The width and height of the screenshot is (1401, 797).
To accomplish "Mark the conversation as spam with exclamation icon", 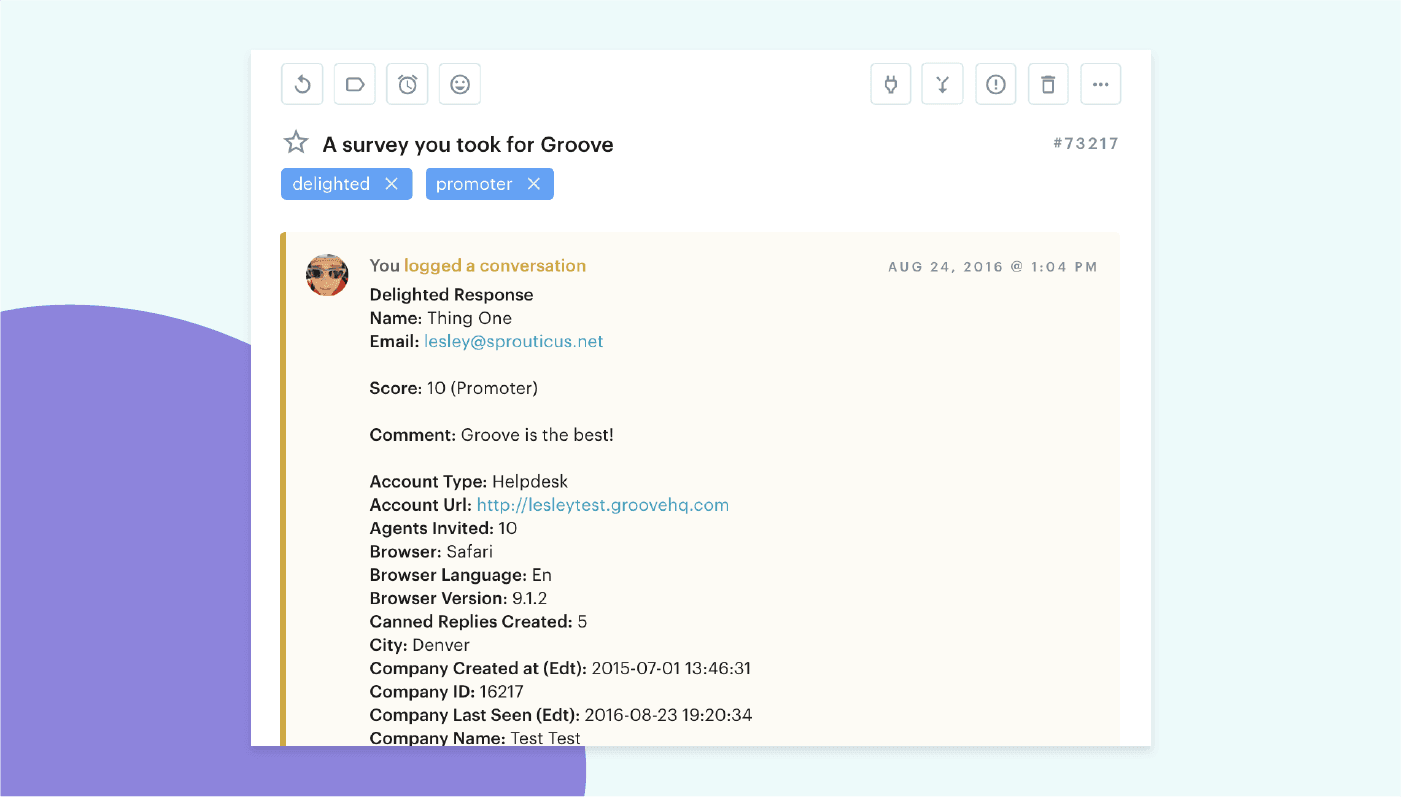I will pos(995,84).
